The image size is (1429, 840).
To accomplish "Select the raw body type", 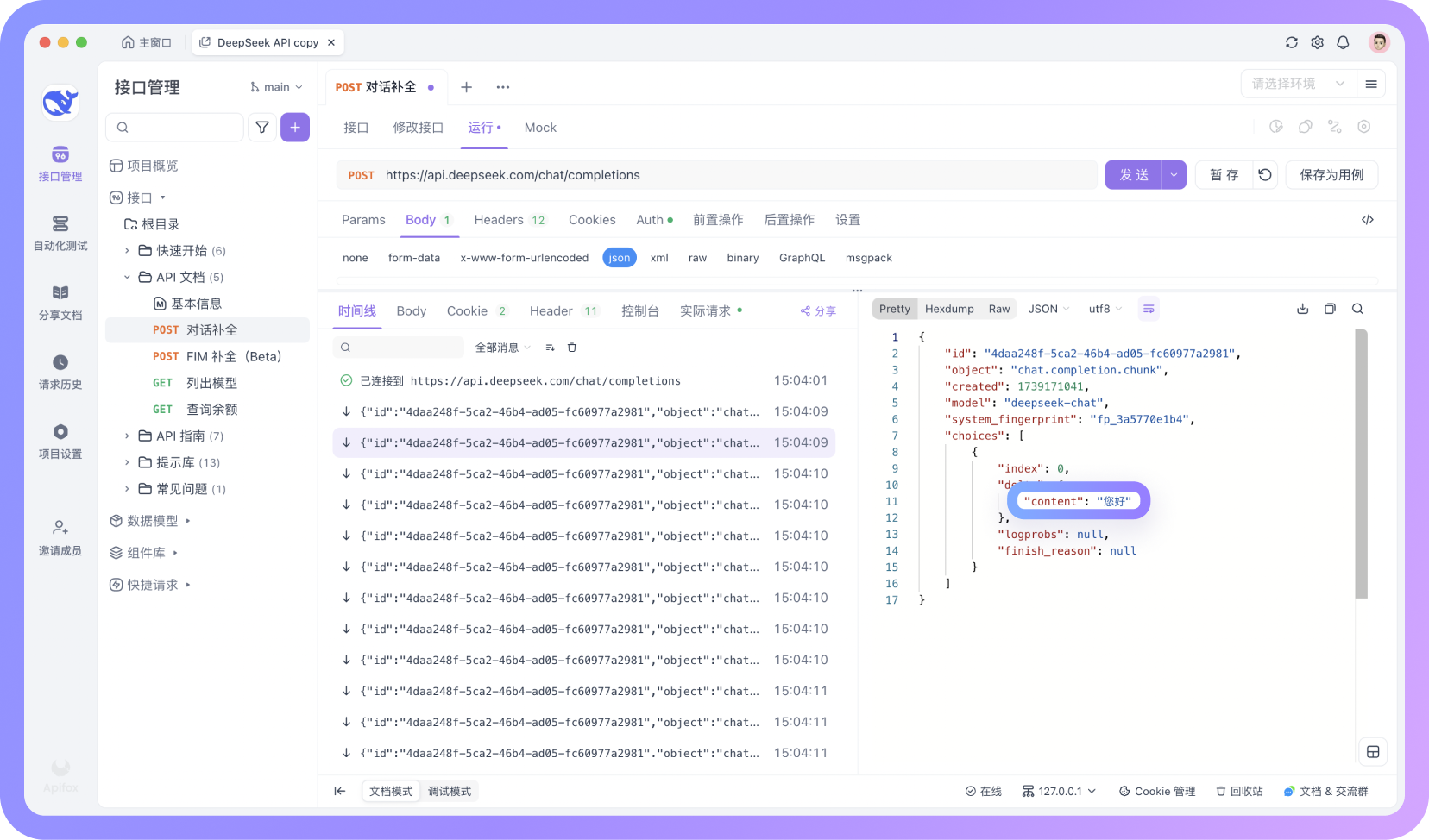I will tap(697, 258).
